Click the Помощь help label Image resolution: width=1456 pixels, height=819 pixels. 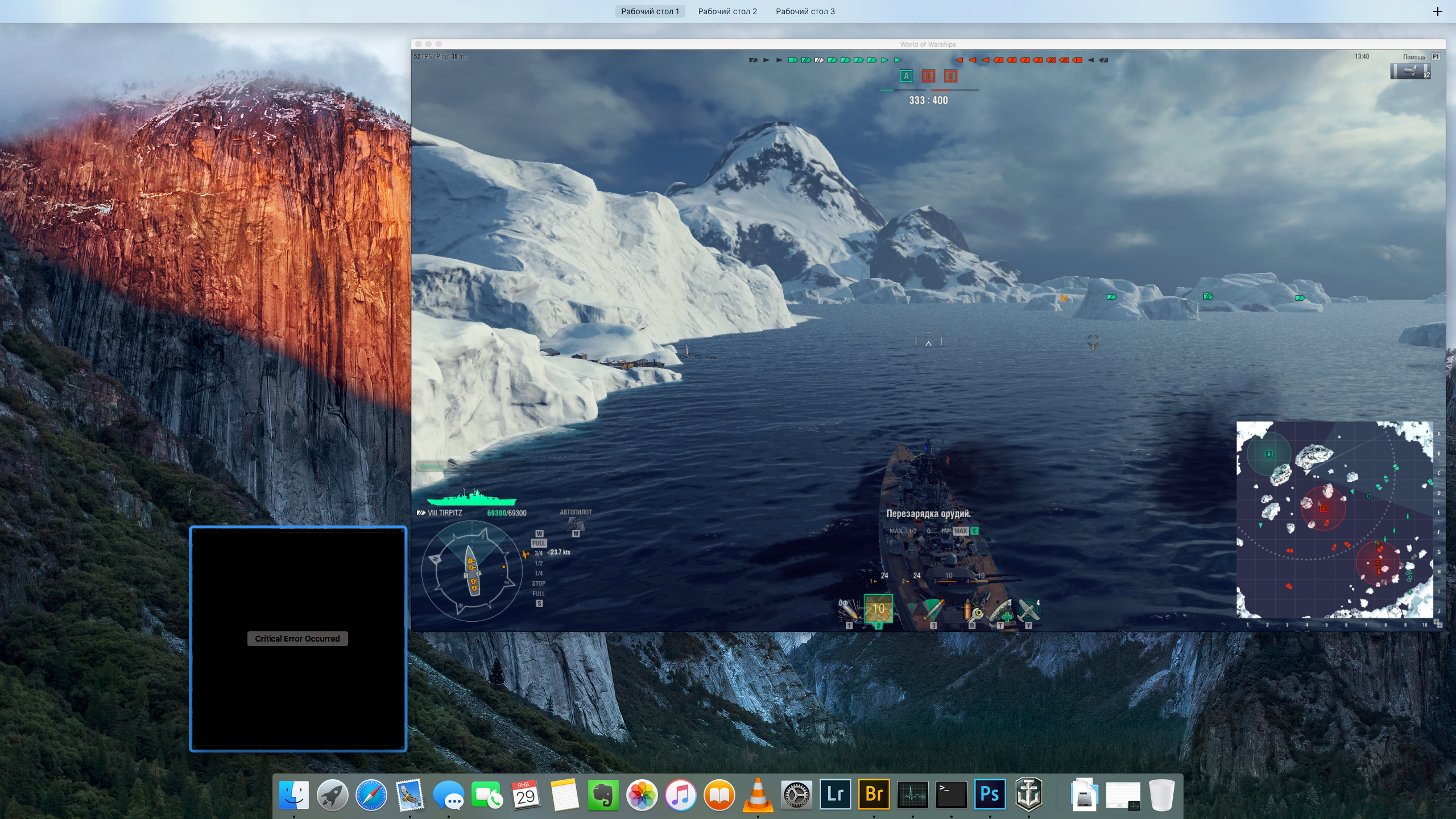click(1413, 57)
